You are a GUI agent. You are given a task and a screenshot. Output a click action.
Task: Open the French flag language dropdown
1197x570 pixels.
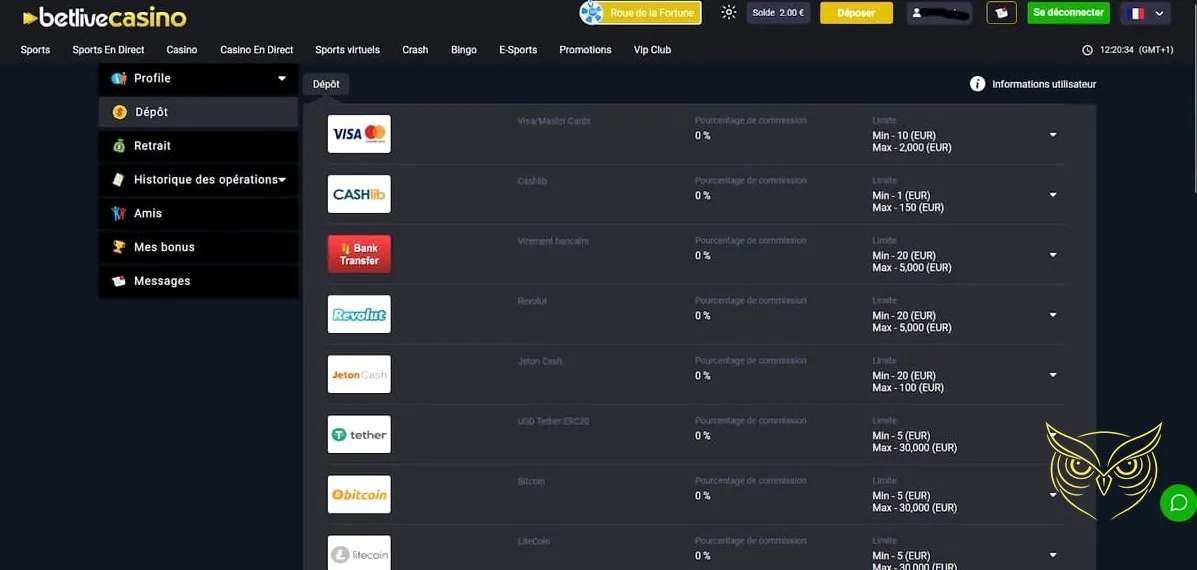(x=1145, y=13)
